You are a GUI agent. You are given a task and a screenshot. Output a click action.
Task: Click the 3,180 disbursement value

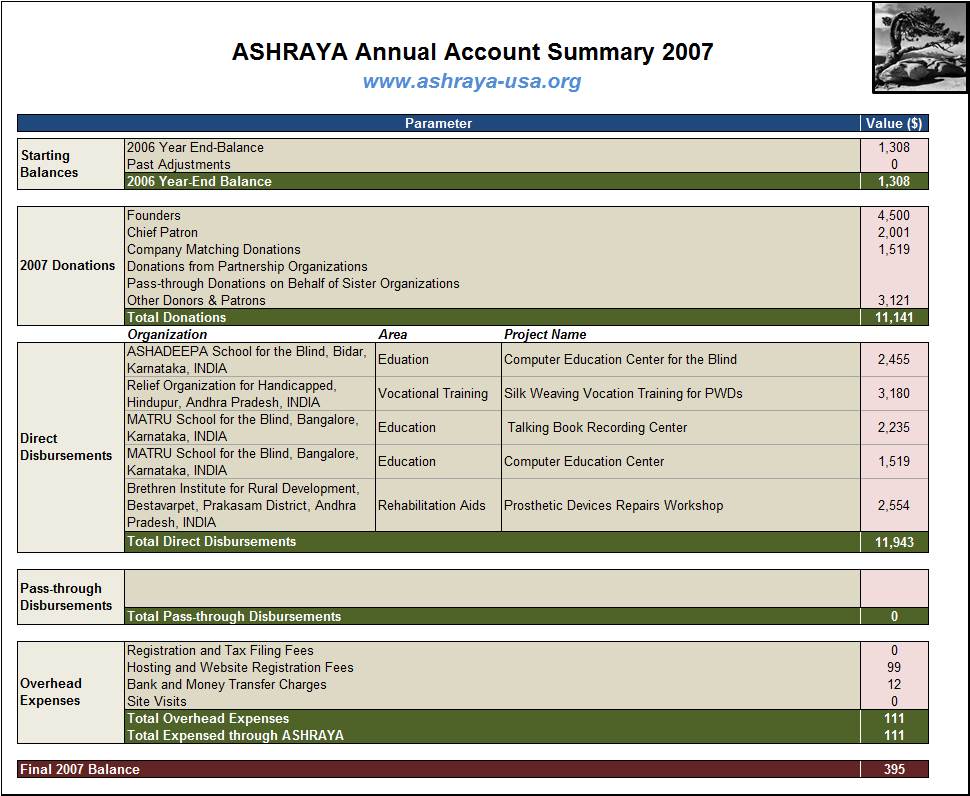click(x=894, y=393)
